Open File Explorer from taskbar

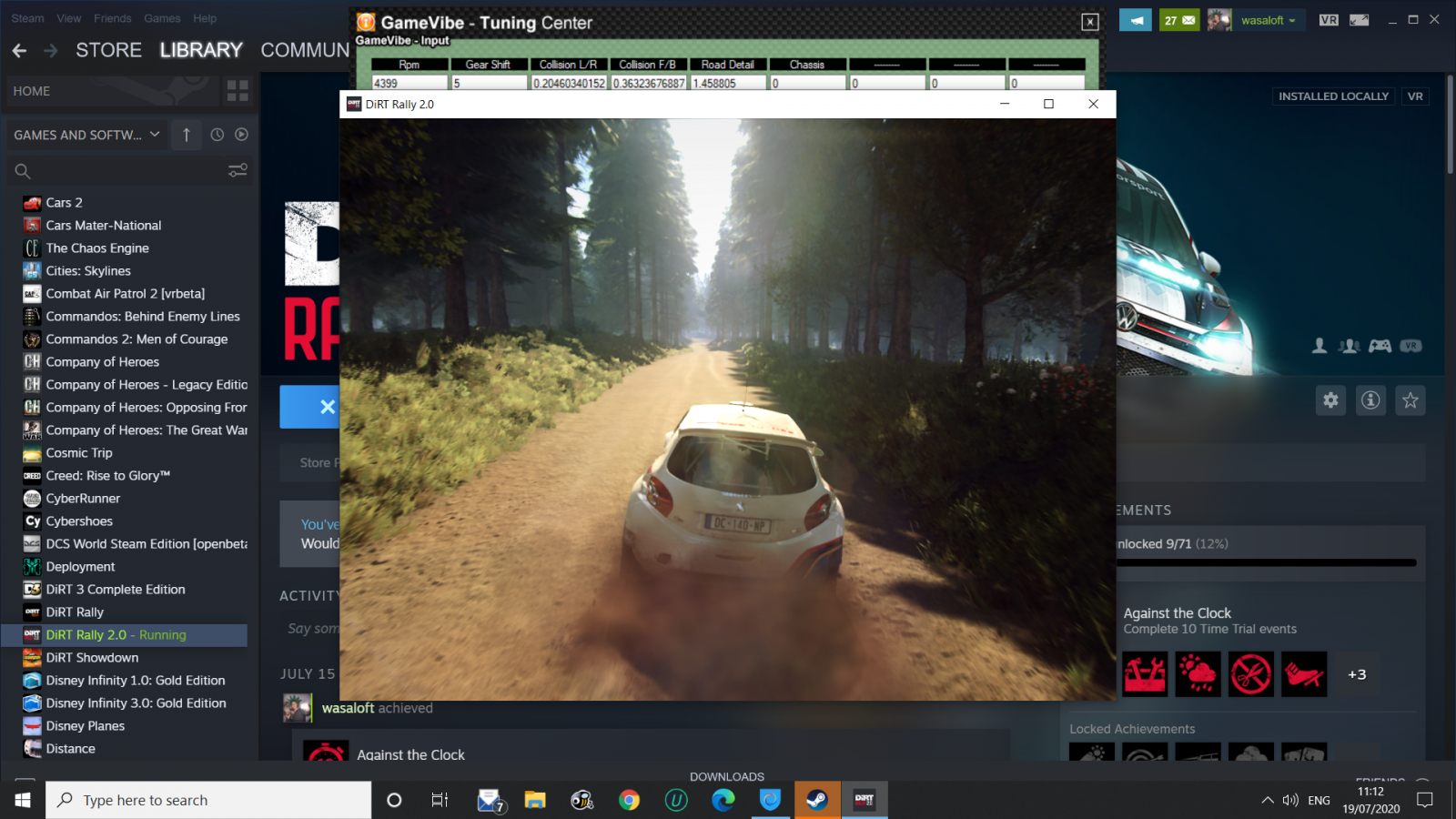coord(535,800)
